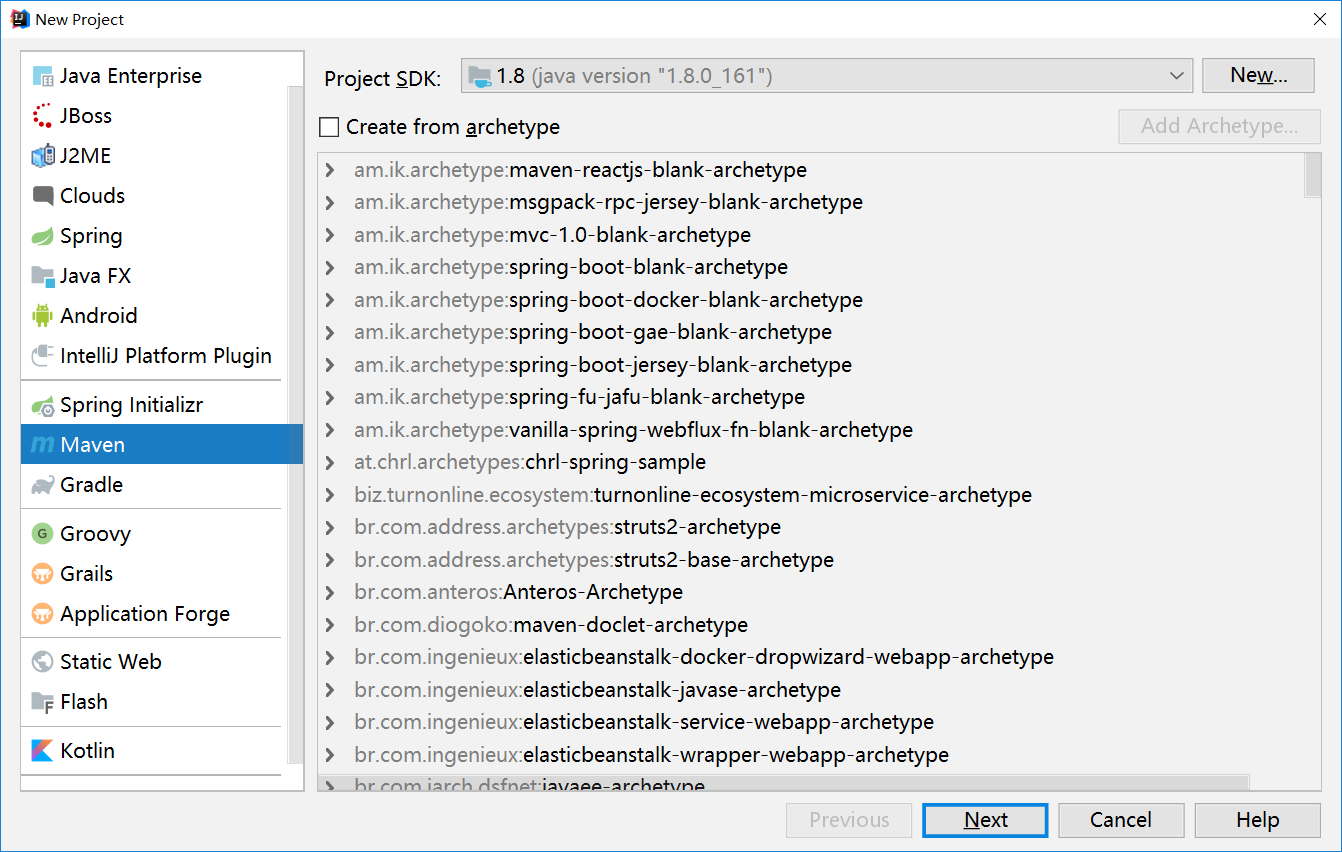The width and height of the screenshot is (1342, 852).
Task: Select Static Web project type label
Action: coord(111,662)
